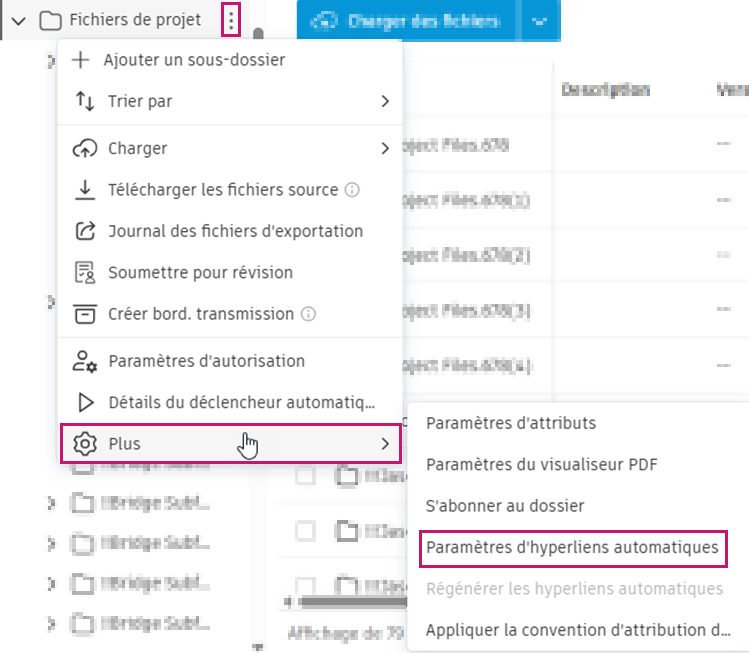The height and width of the screenshot is (653, 749).
Task: Expand the Trier par submenu arrow
Action: (x=385, y=101)
